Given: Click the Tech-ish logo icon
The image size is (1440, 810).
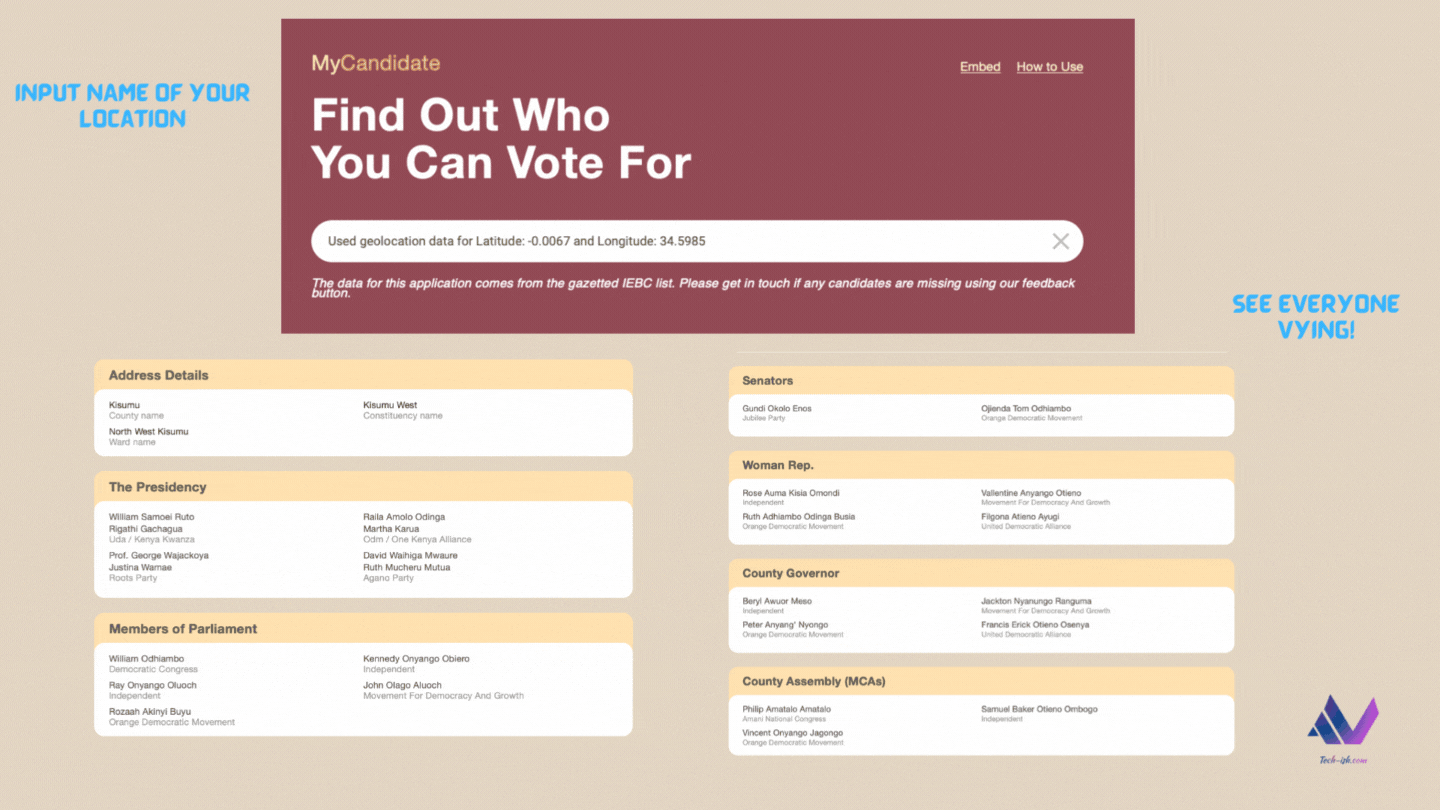Looking at the screenshot, I should tap(1343, 721).
